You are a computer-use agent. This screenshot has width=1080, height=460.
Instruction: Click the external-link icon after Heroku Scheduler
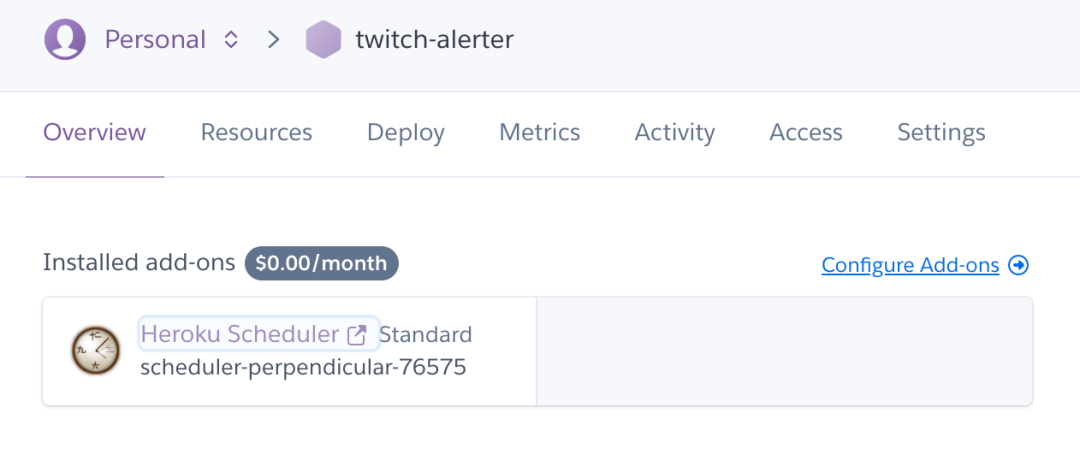tap(357, 335)
